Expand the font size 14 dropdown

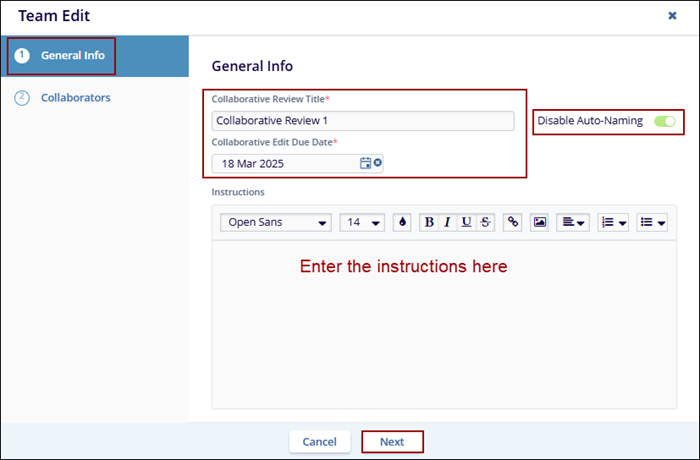pyautogui.click(x=361, y=222)
